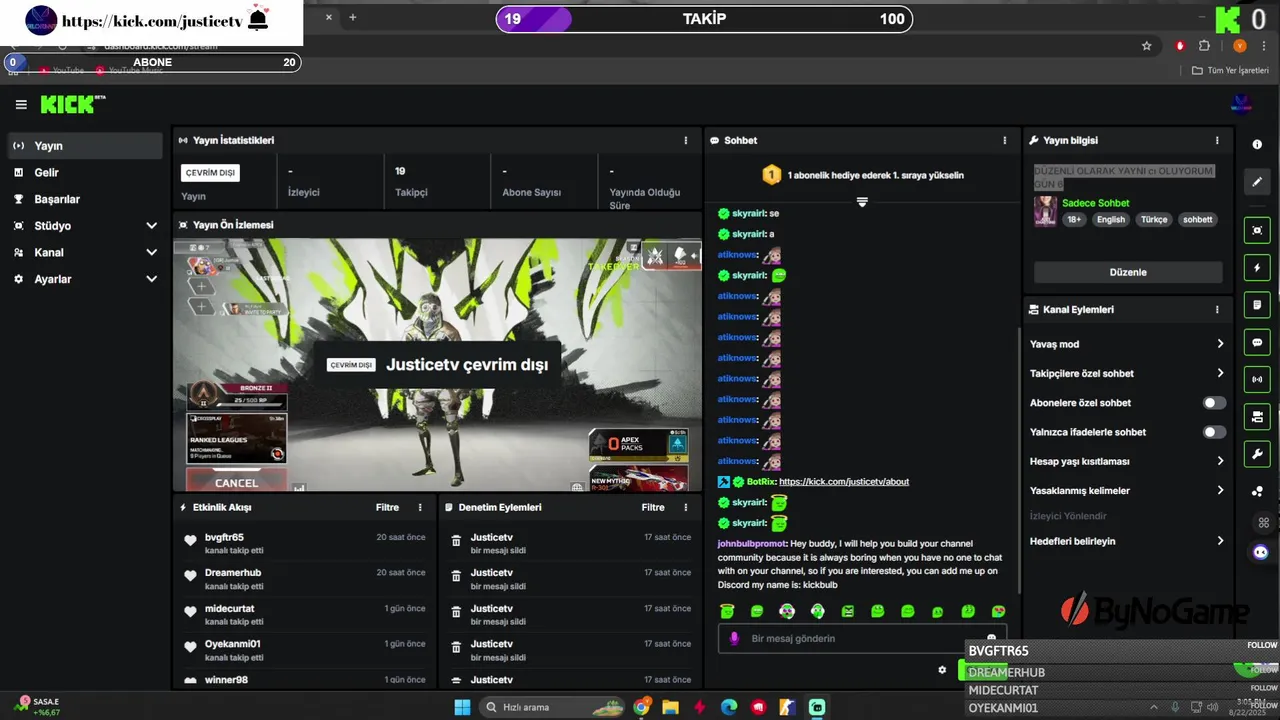Open Yasaklanmış kelimeler chevron
The image size is (1280, 720).
(x=1220, y=491)
